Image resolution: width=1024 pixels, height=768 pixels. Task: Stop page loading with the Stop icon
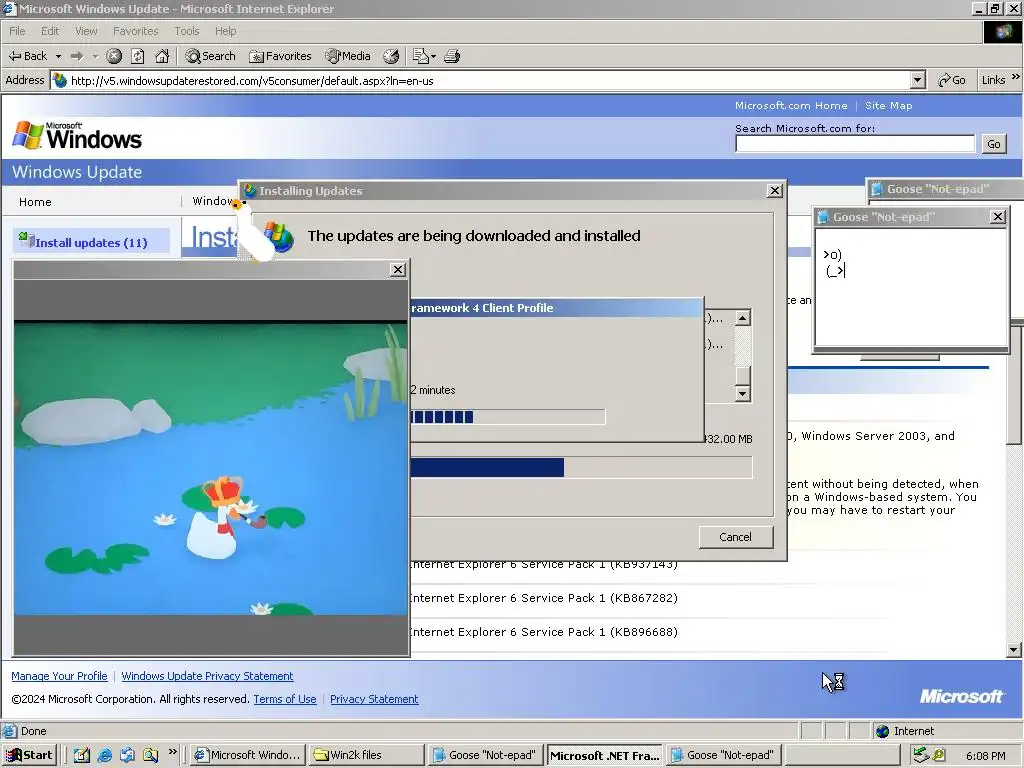point(114,56)
